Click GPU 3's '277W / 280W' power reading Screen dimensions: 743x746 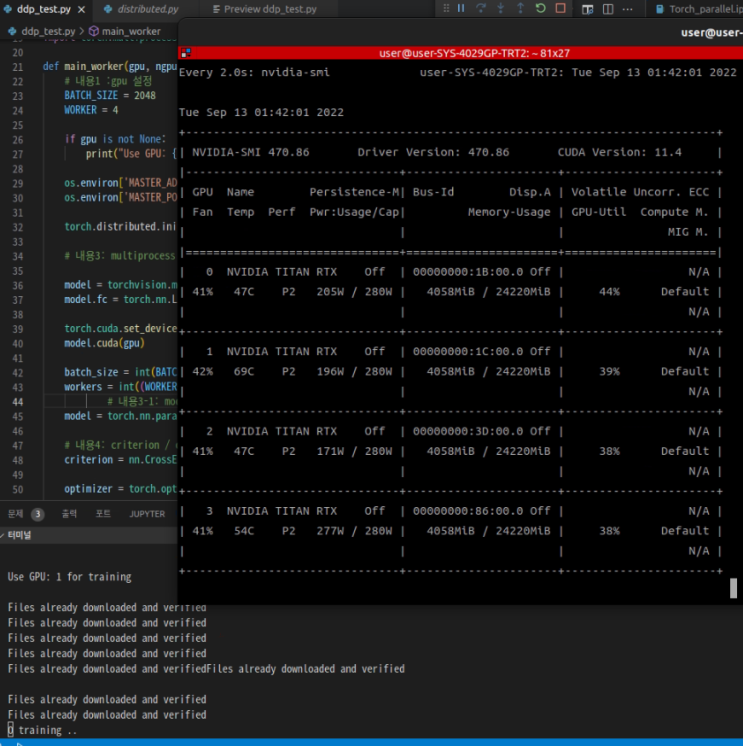(x=354, y=531)
